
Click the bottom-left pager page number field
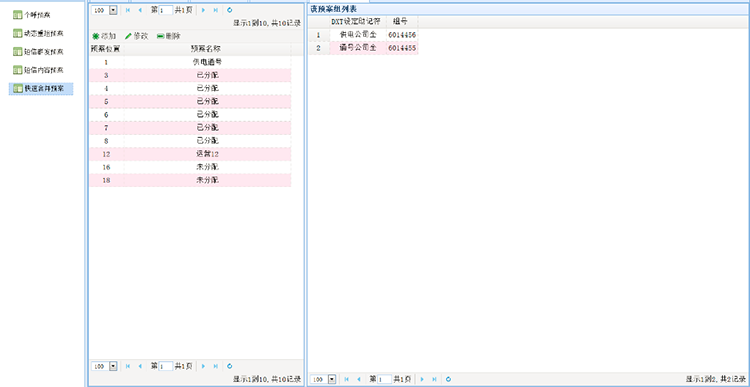(165, 366)
